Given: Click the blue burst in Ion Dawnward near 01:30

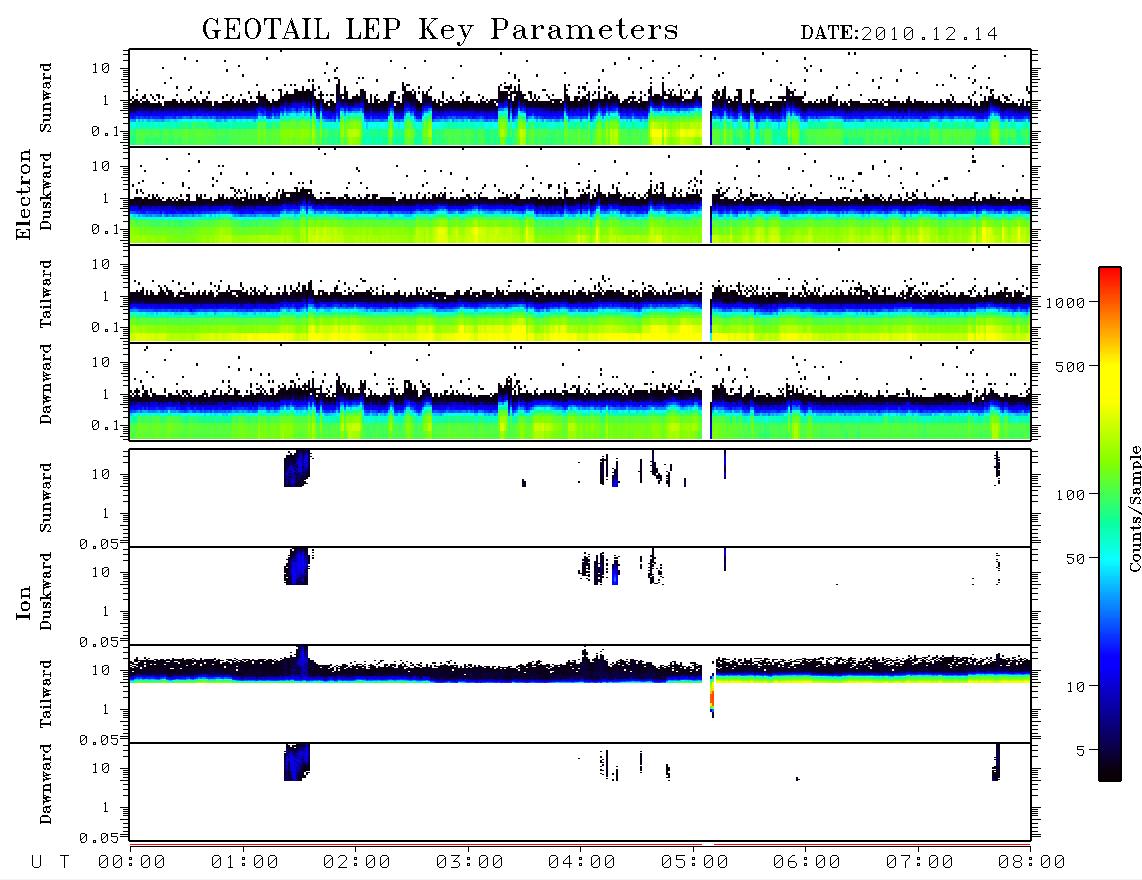Looking at the screenshot, I should click(x=296, y=762).
